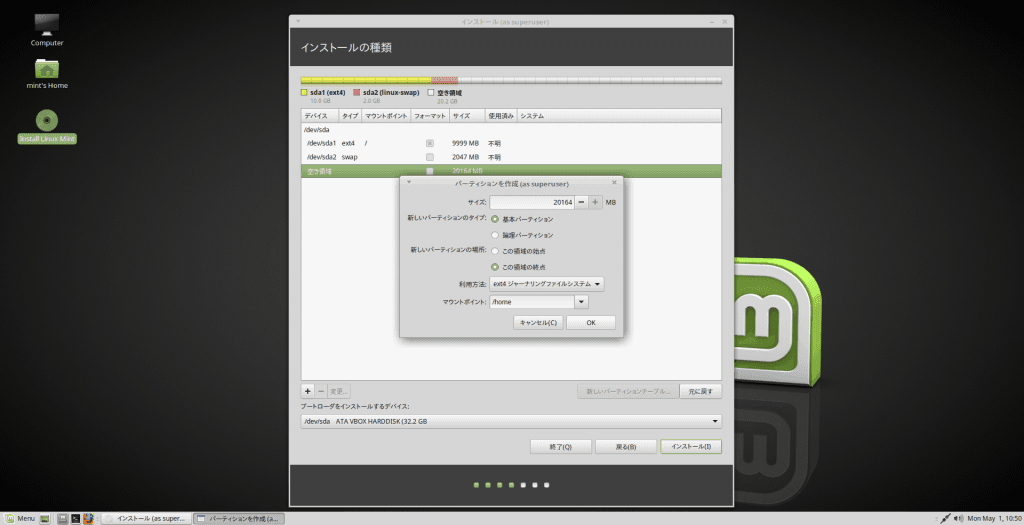This screenshot has width=1024, height=525.
Task: Launch the file manager from the panel
Action: click(x=63, y=518)
